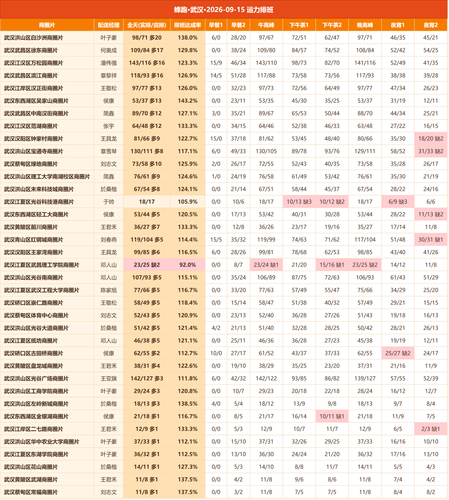Click the cell reading 142/127 多3
This screenshot has height=500, width=449.
click(x=147, y=379)
